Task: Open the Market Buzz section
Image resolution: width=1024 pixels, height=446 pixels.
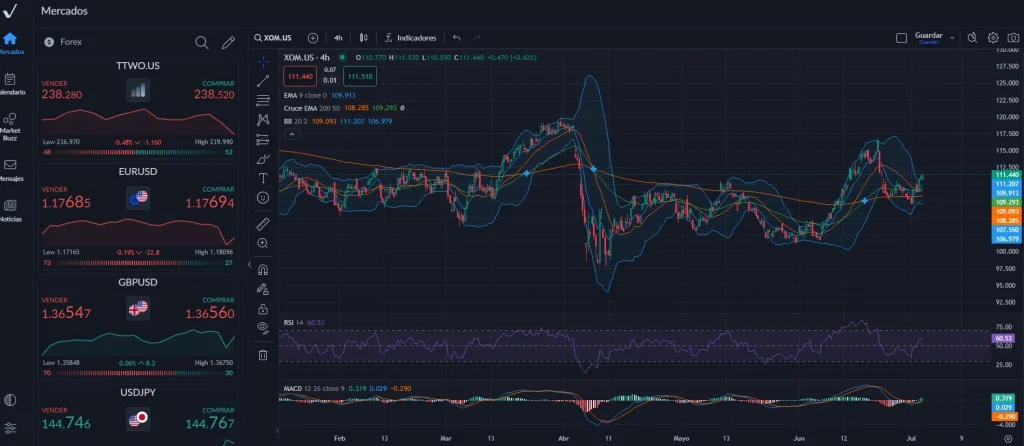Action: pos(10,126)
